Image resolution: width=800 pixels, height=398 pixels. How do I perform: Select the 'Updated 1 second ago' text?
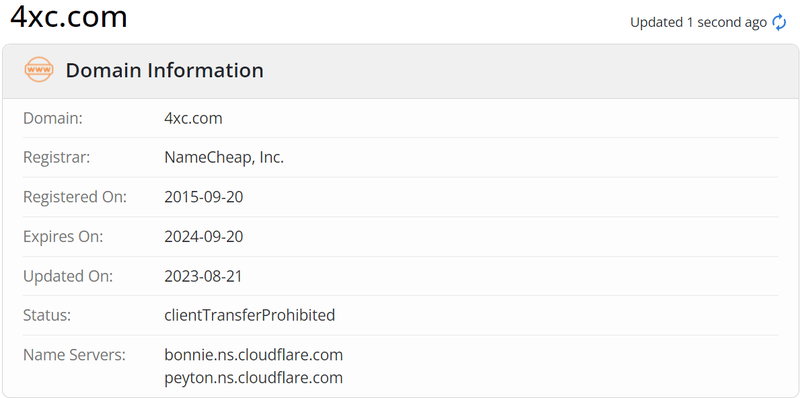click(698, 22)
